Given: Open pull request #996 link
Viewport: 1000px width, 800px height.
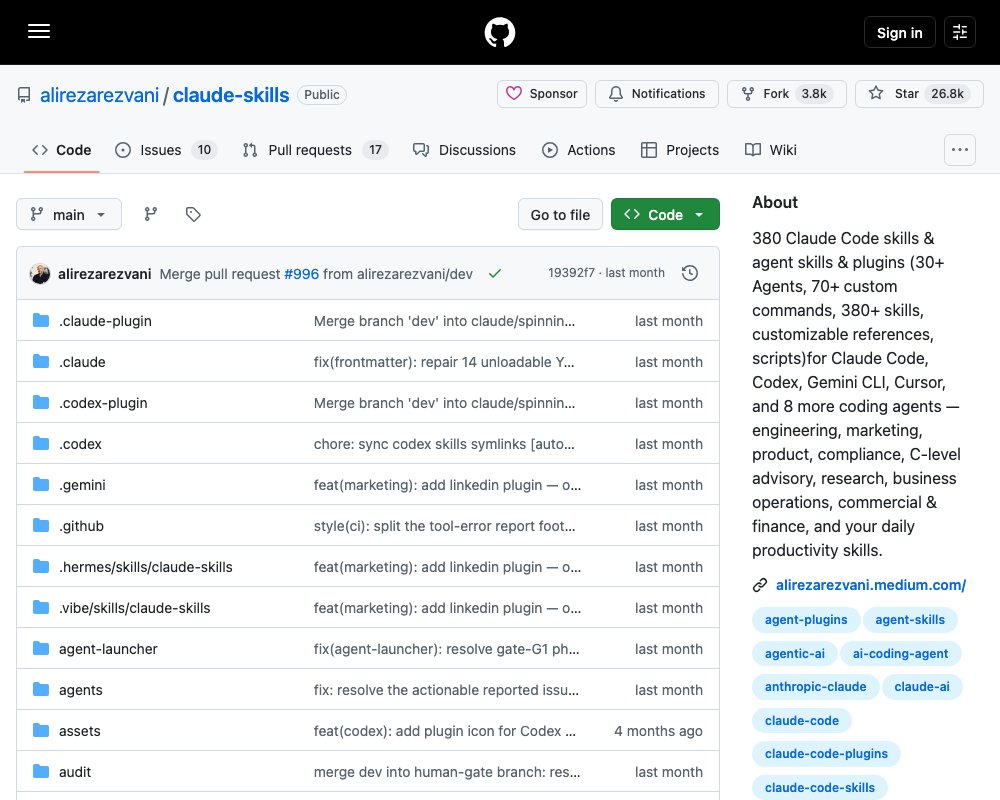Looking at the screenshot, I should [x=302, y=274].
